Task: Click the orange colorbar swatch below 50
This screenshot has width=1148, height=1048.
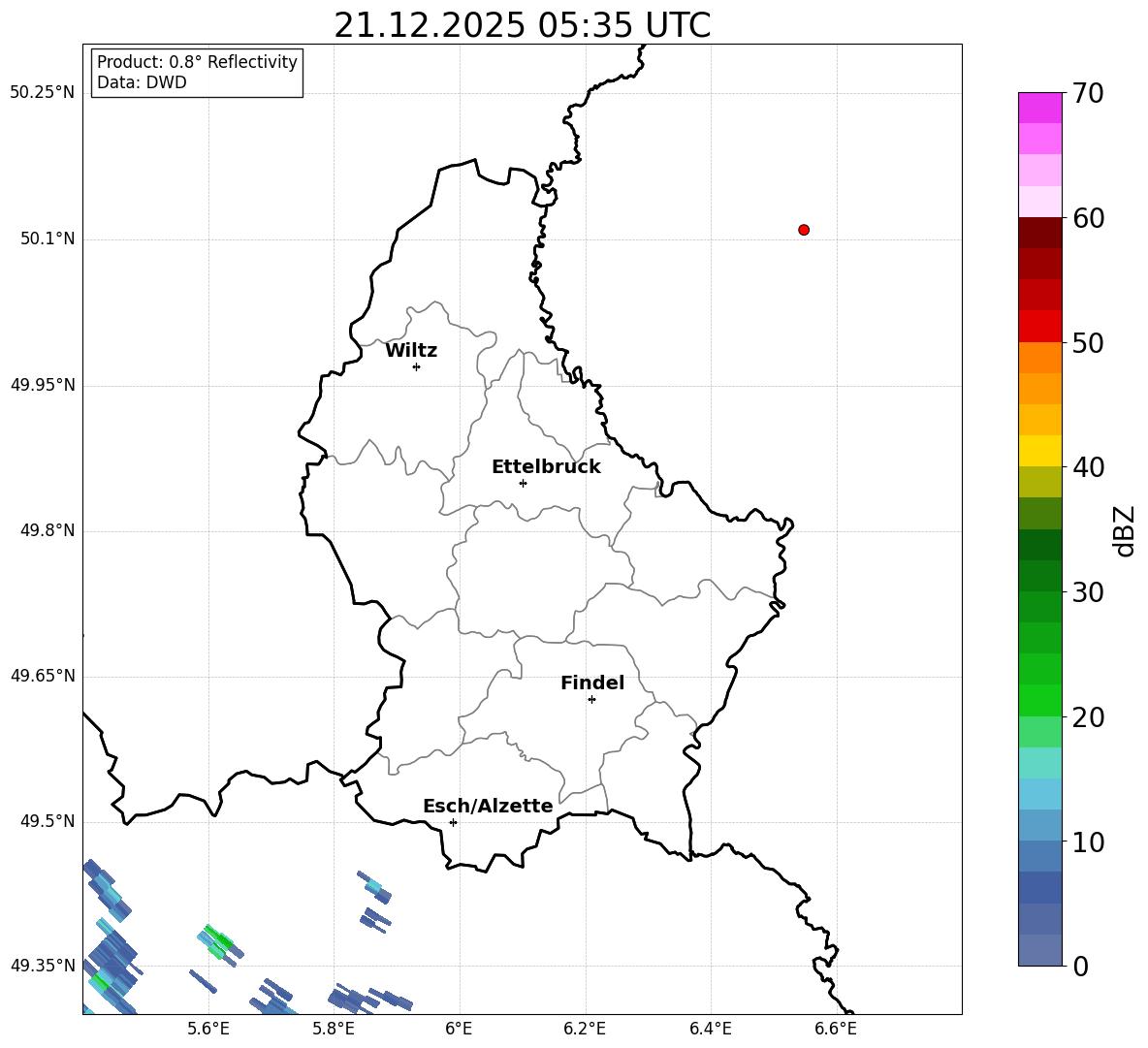Action: [x=1039, y=358]
